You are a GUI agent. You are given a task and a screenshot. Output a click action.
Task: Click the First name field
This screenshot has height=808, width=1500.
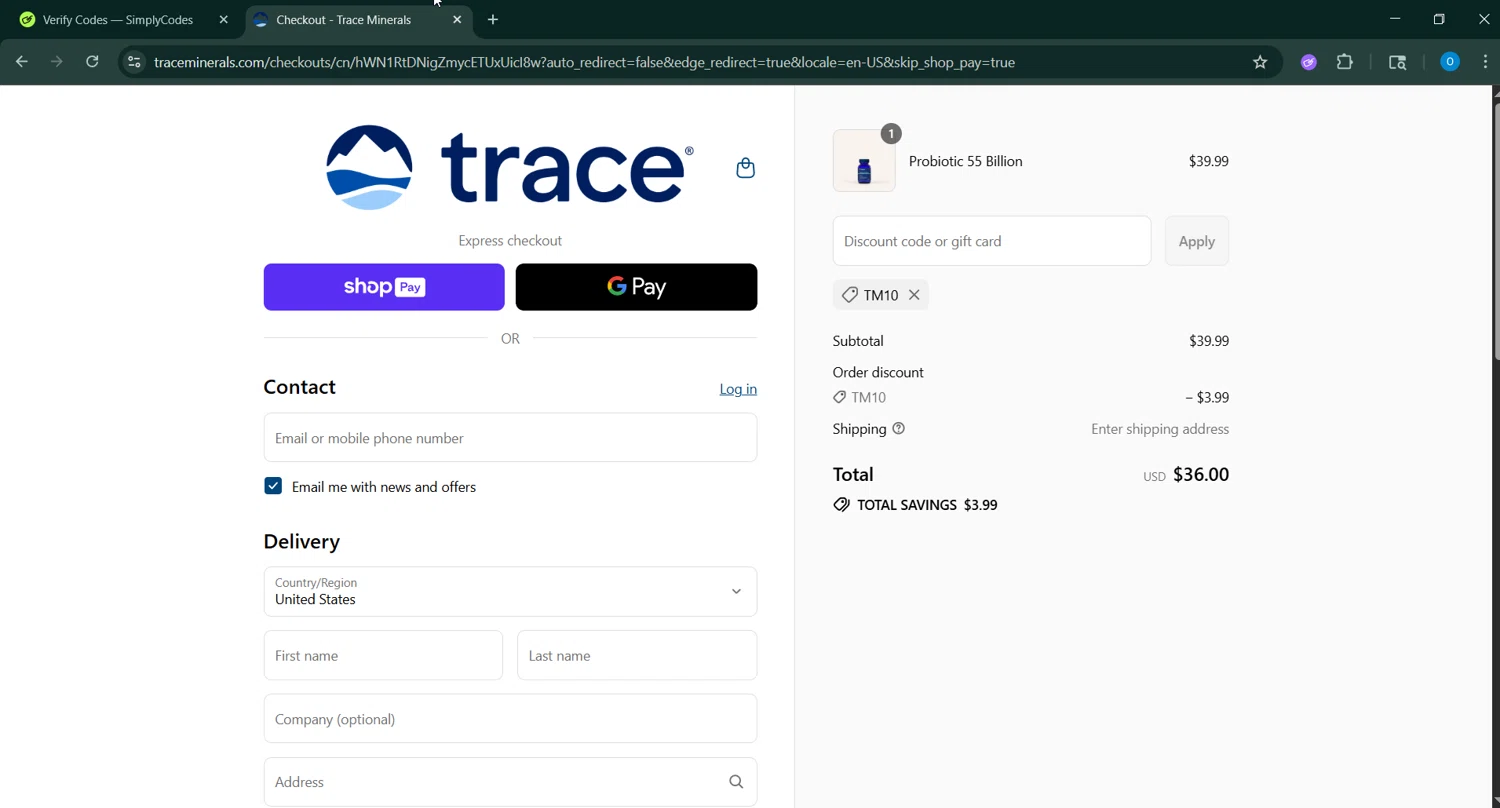383,656
